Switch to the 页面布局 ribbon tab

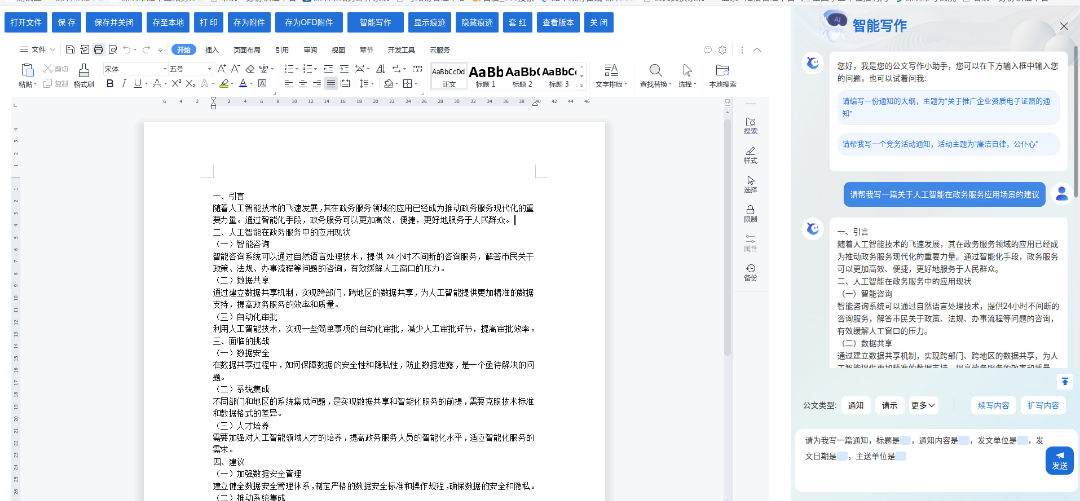(x=247, y=50)
